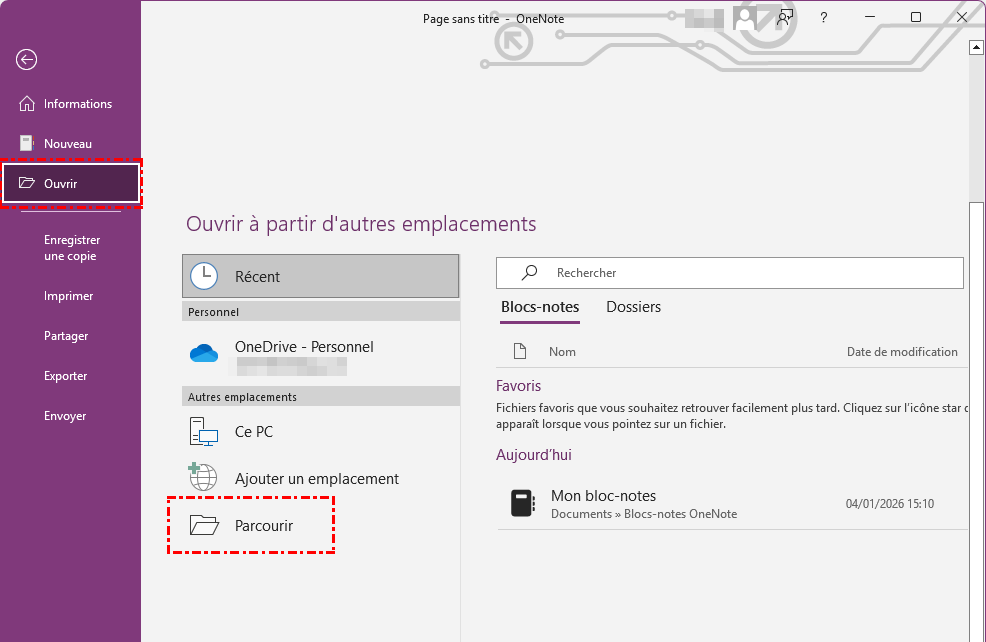Switch to the Dossiers tab

tap(633, 307)
